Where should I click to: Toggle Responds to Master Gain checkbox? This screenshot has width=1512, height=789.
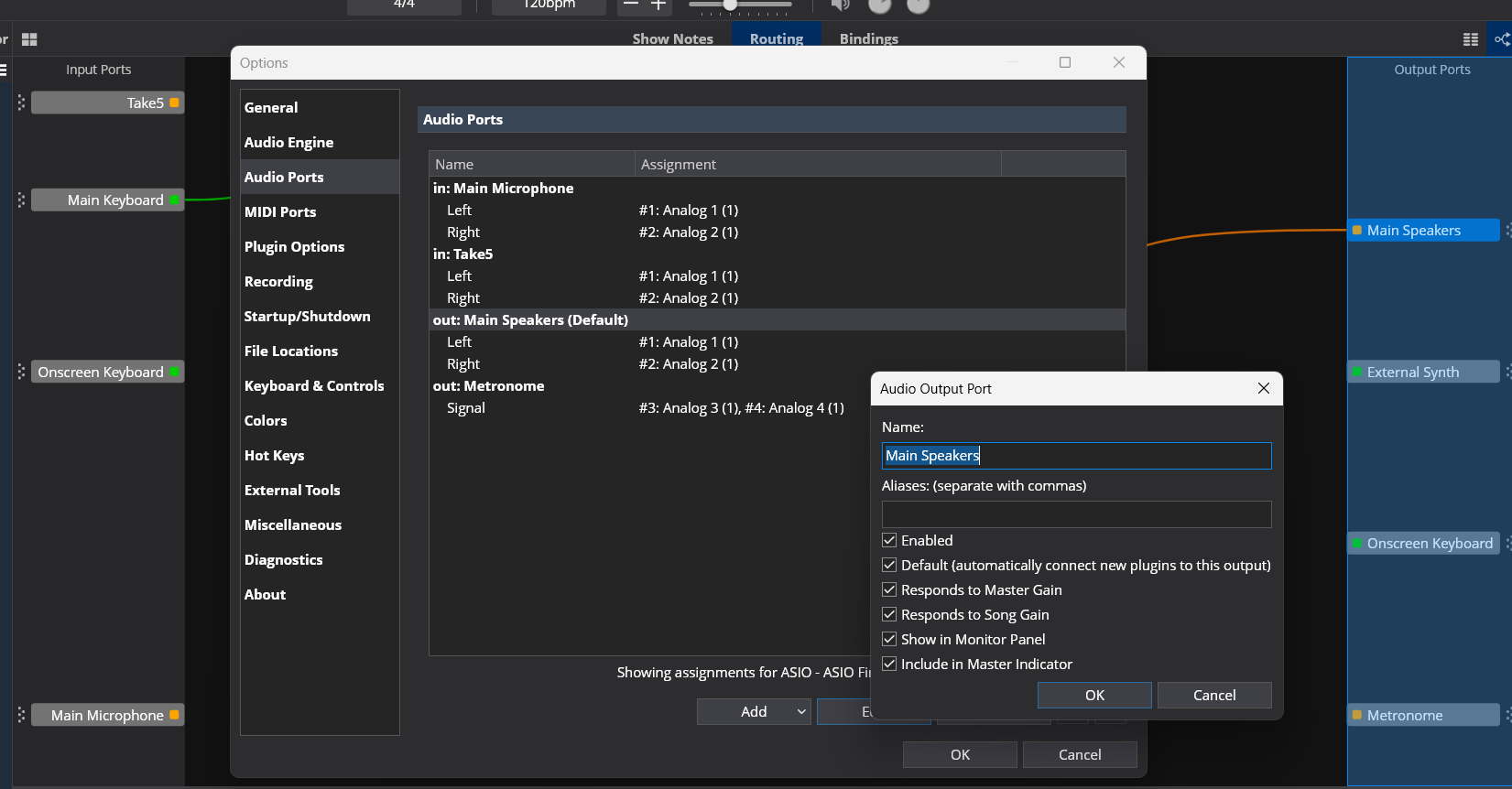(x=889, y=589)
